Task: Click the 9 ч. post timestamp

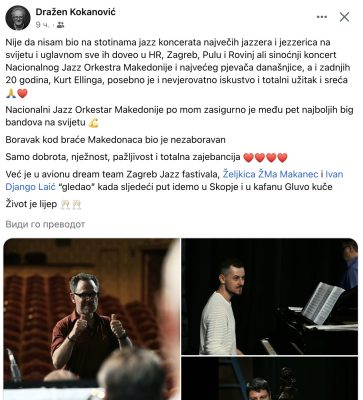Action: click(x=42, y=25)
